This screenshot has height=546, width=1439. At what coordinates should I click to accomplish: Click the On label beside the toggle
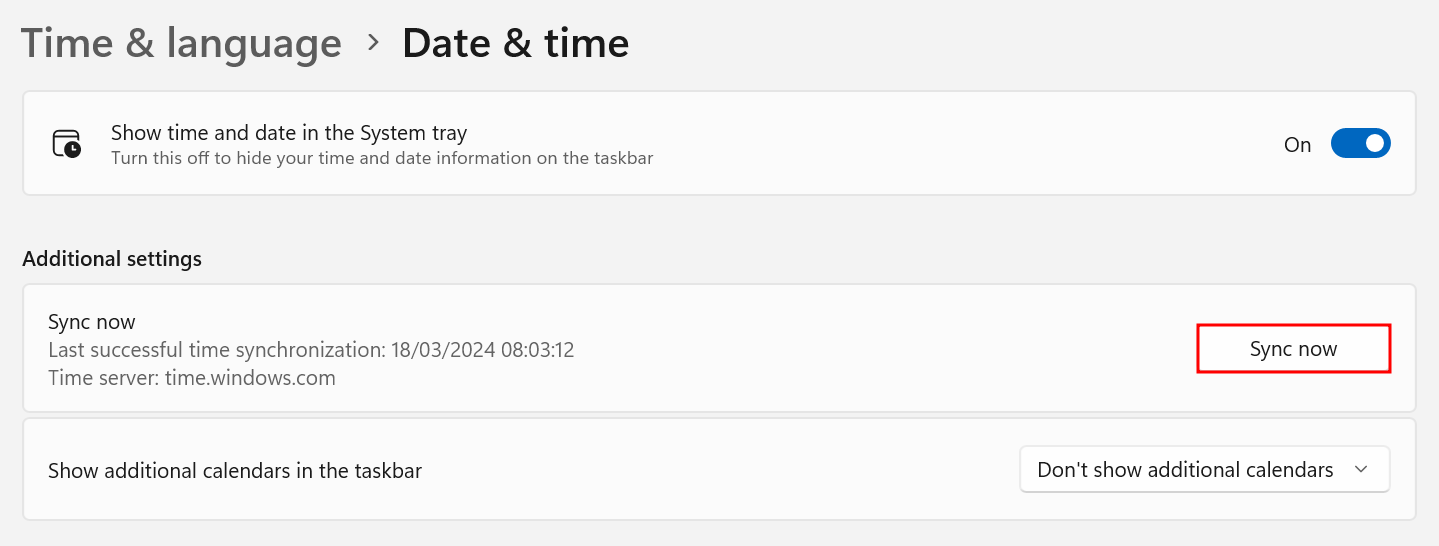(1297, 145)
